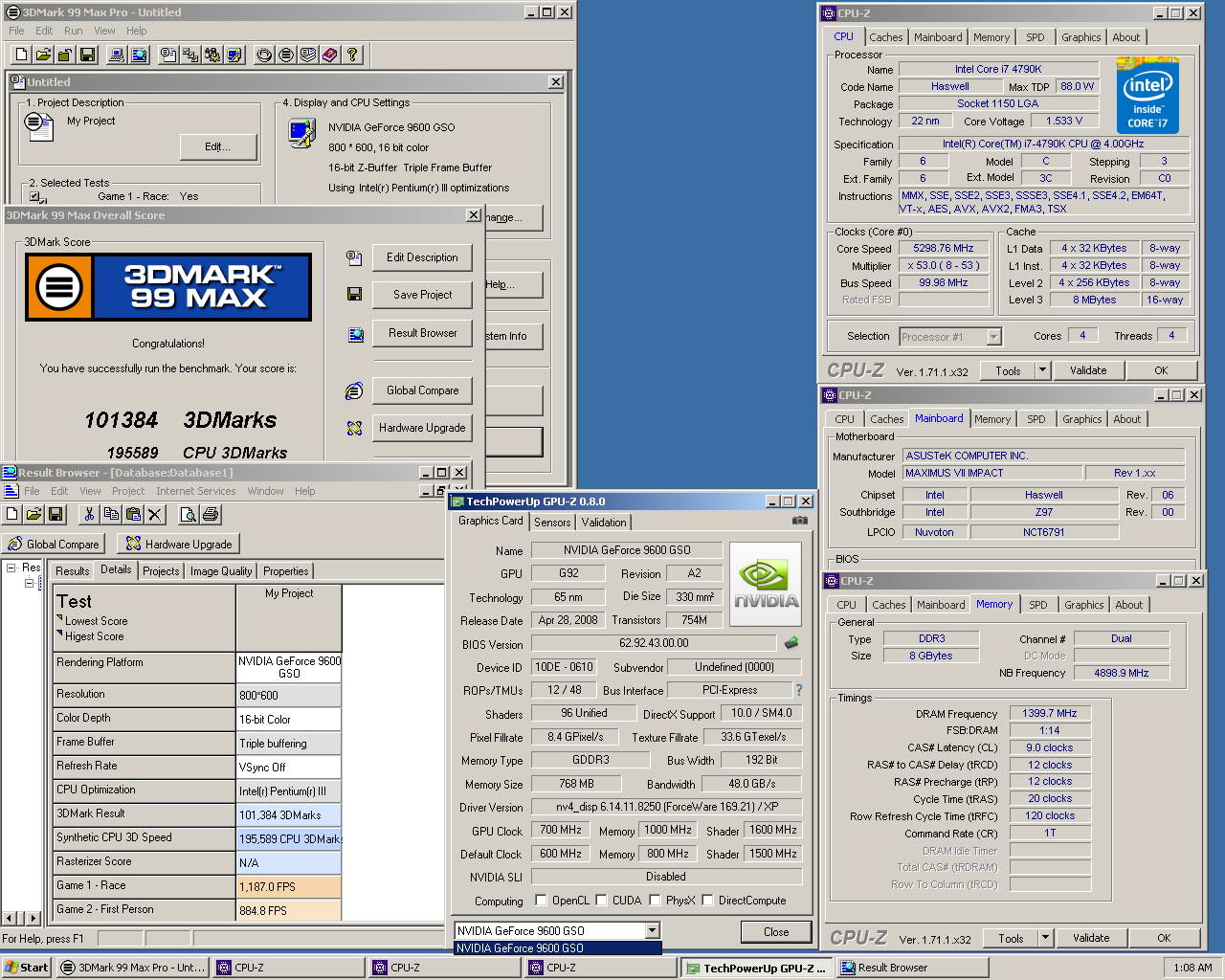This screenshot has height=980, width=1225.
Task: Collapse the Res tree node in Result Browser
Action: [11, 568]
